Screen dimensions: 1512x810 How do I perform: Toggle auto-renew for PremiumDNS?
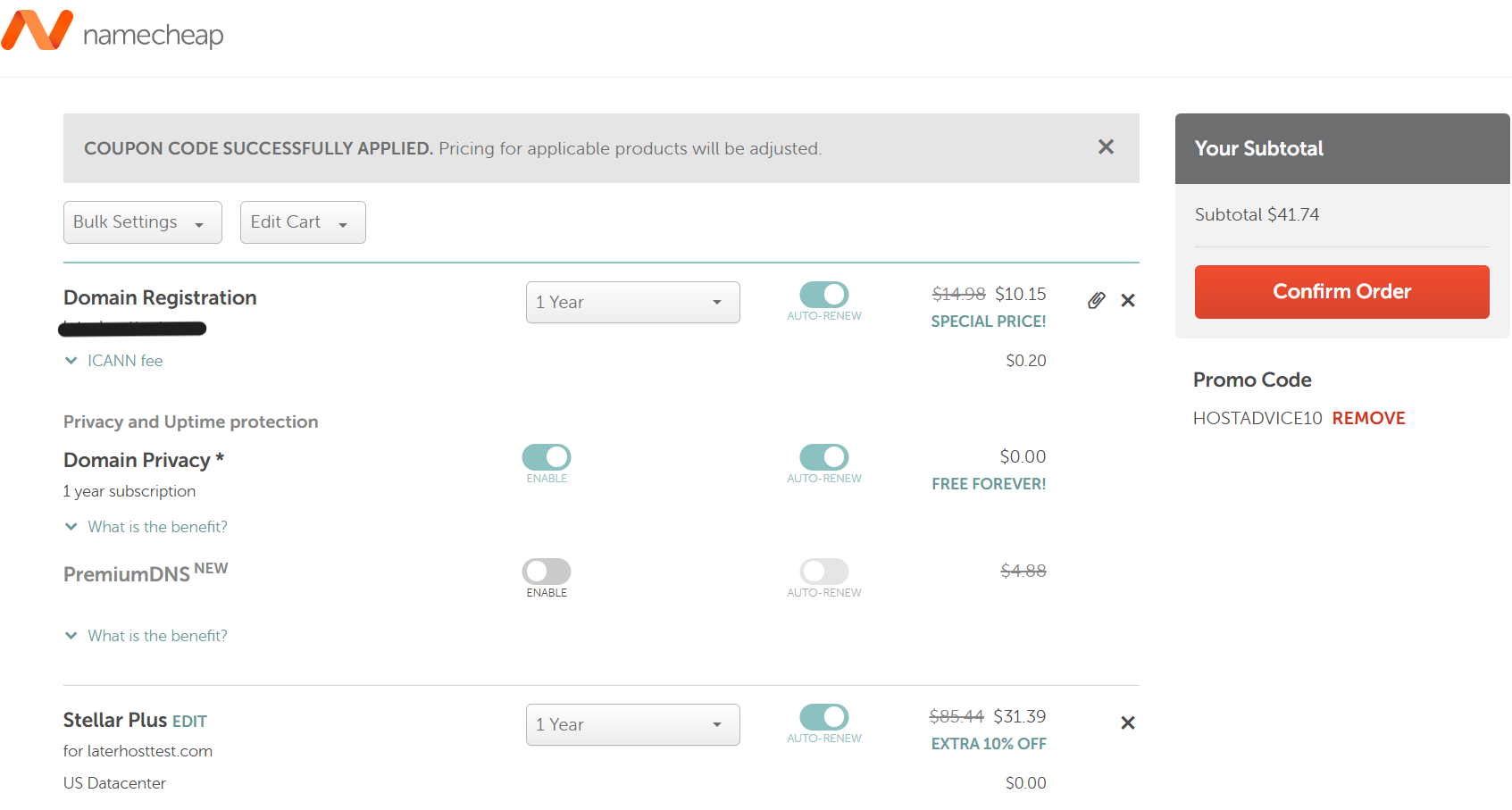tap(824, 571)
